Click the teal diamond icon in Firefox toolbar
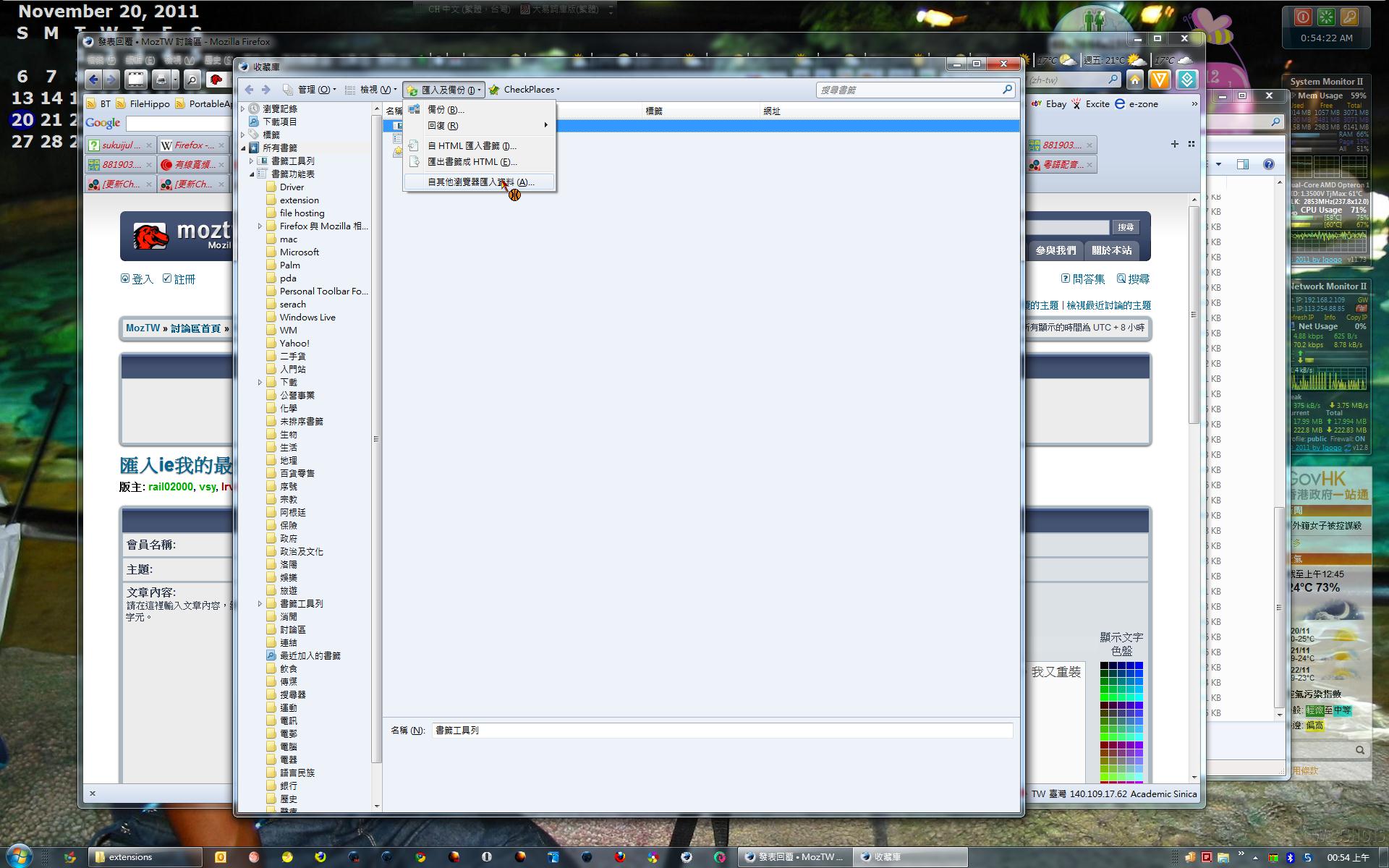The width and height of the screenshot is (1389, 868). pyautogui.click(x=1186, y=80)
